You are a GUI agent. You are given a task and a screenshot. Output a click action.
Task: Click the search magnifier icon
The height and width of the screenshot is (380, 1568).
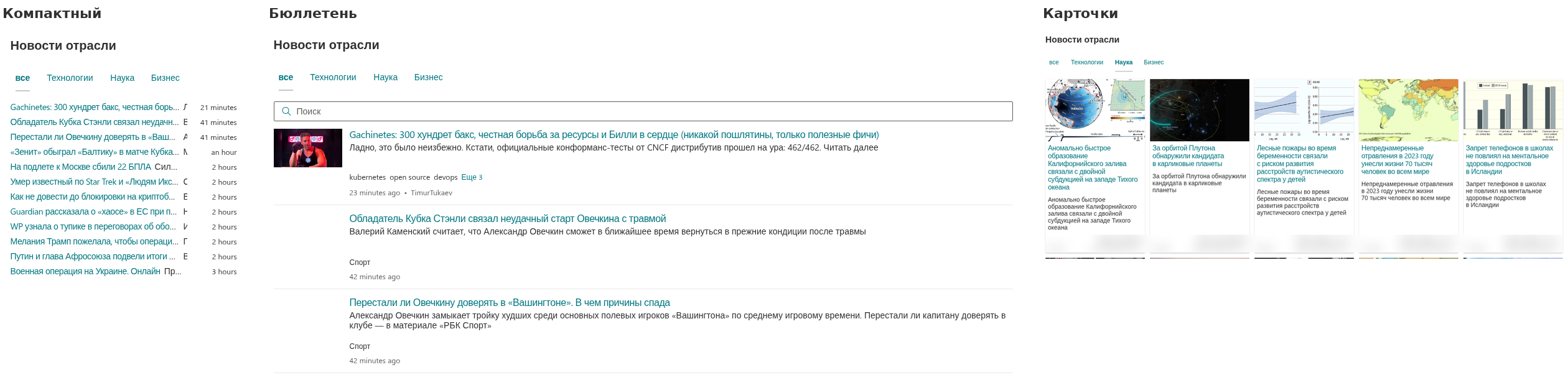[286, 111]
